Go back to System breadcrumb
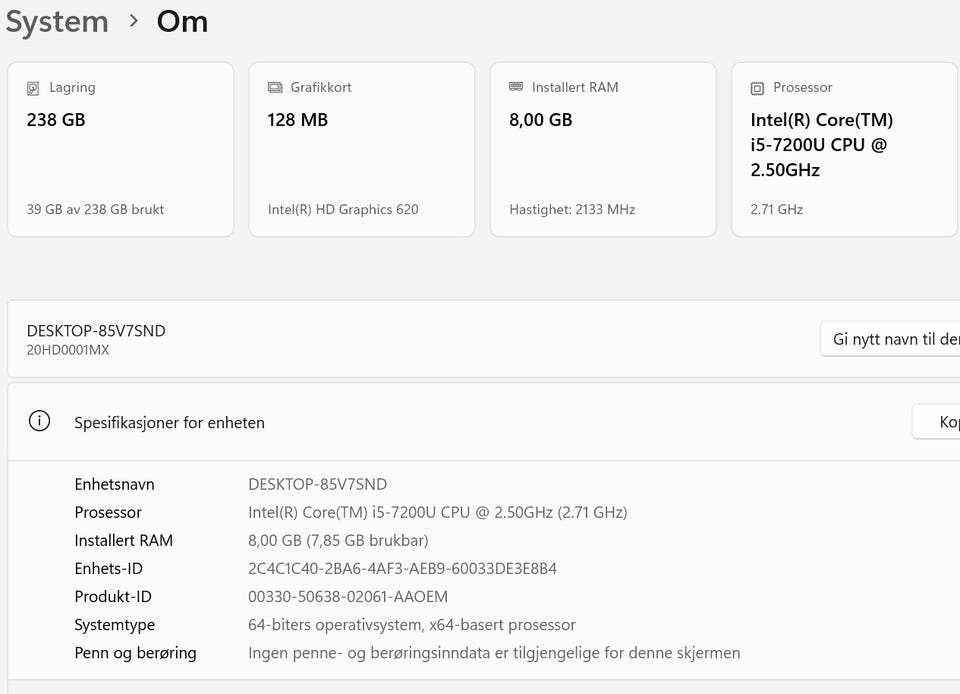Image resolution: width=960 pixels, height=694 pixels. (57, 22)
